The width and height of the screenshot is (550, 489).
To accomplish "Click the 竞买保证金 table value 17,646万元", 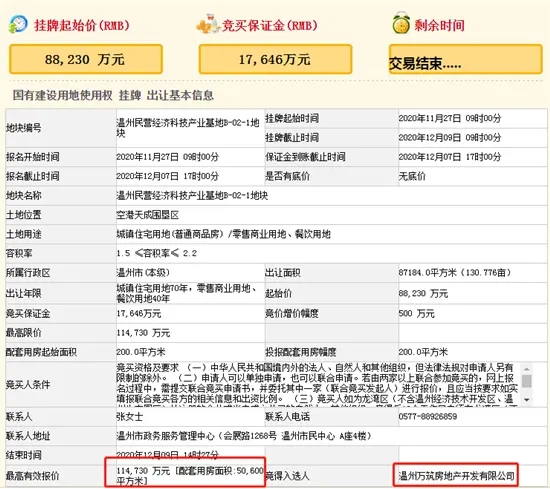I will (x=139, y=313).
